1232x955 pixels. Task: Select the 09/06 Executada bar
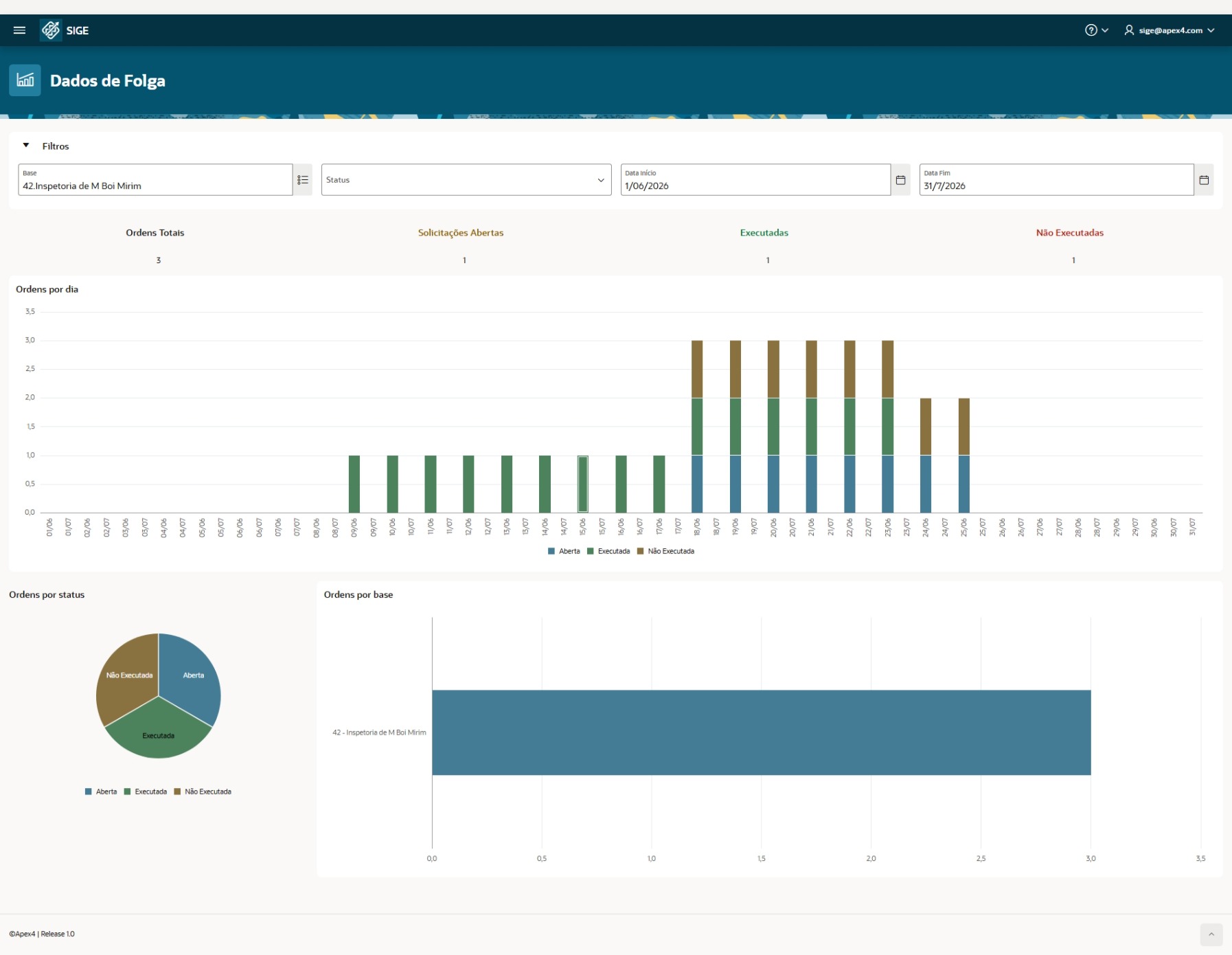354,484
